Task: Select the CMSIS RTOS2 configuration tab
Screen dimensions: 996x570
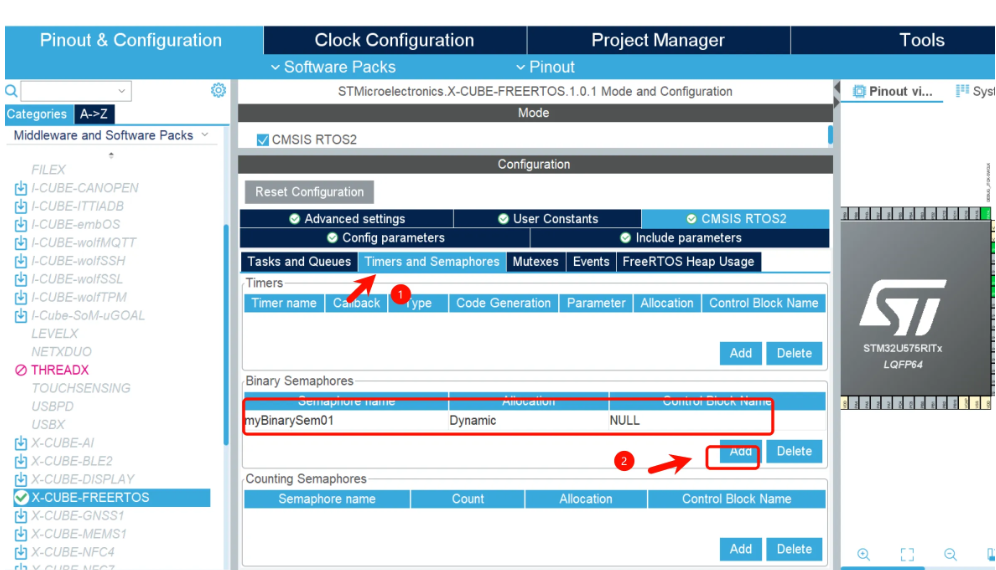Action: coord(736,219)
